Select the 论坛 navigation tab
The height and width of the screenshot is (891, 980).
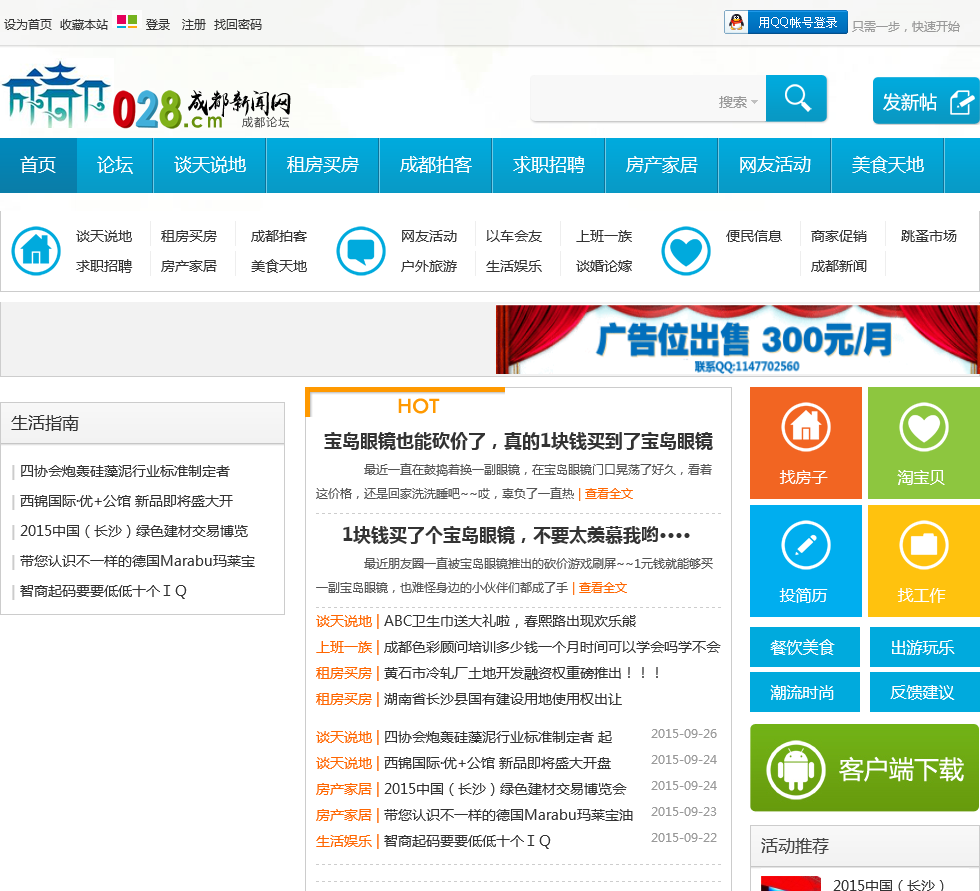click(115, 165)
